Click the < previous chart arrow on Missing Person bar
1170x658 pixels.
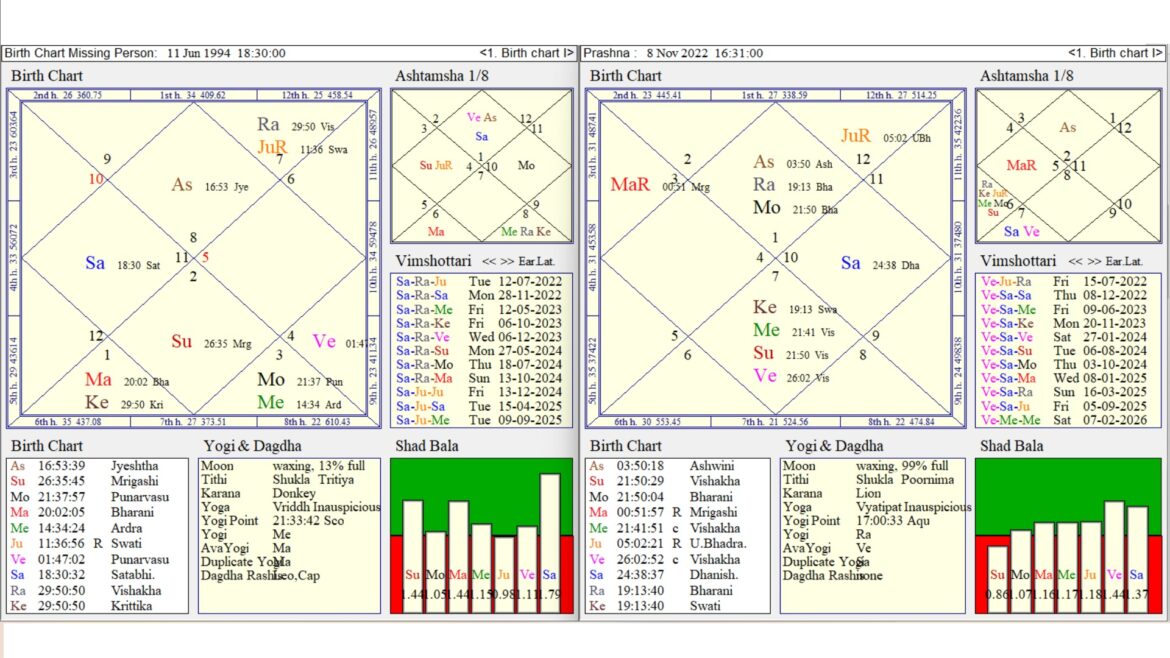483,53
